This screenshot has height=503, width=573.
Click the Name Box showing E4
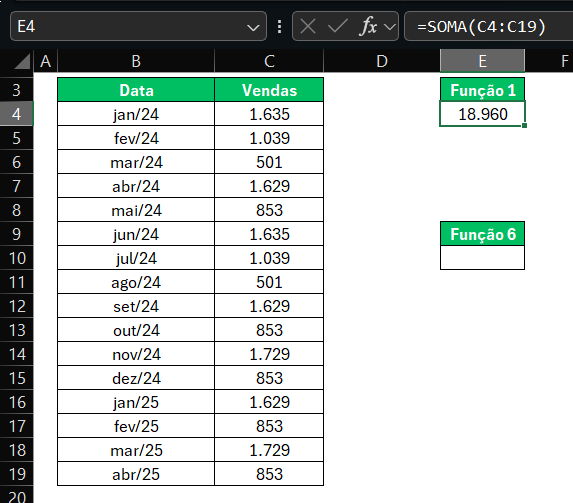[x=138, y=26]
